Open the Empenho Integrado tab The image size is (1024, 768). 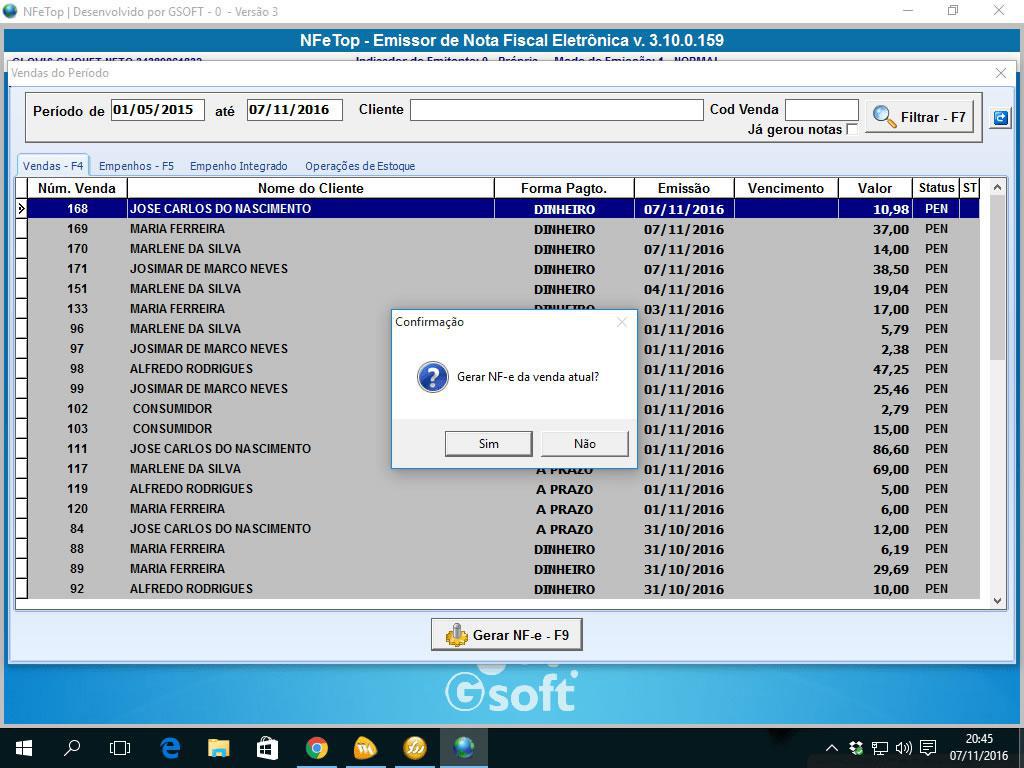tap(238, 166)
